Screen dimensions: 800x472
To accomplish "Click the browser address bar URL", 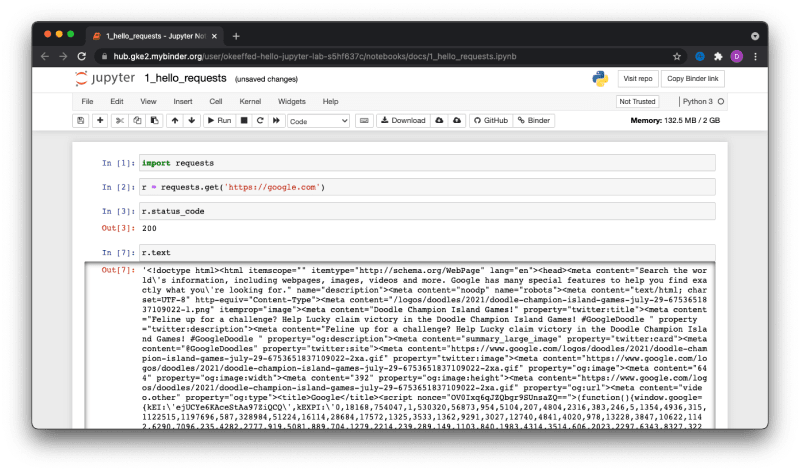I will click(315, 57).
